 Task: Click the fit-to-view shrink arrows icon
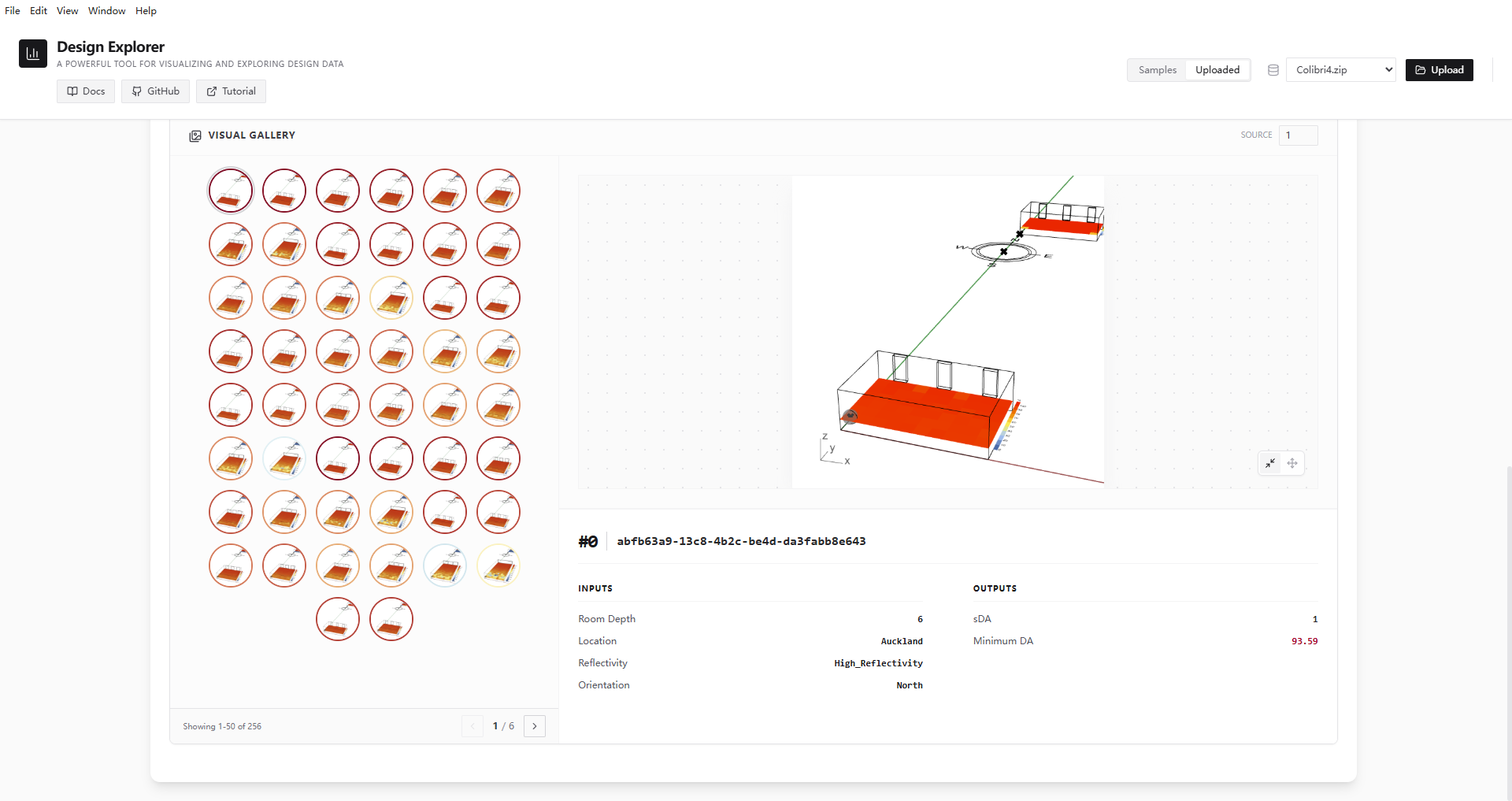[x=1270, y=463]
